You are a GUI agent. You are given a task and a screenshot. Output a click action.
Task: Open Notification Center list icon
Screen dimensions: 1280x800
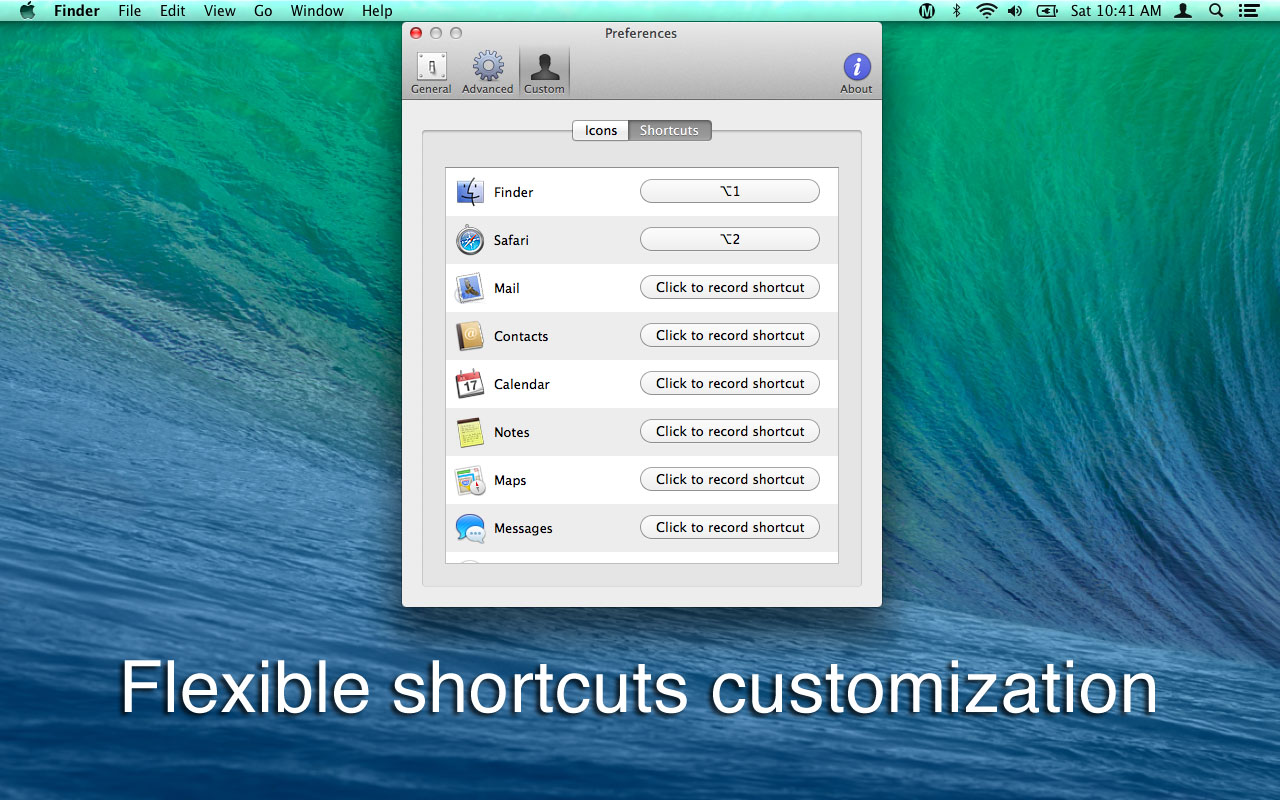(x=1248, y=11)
